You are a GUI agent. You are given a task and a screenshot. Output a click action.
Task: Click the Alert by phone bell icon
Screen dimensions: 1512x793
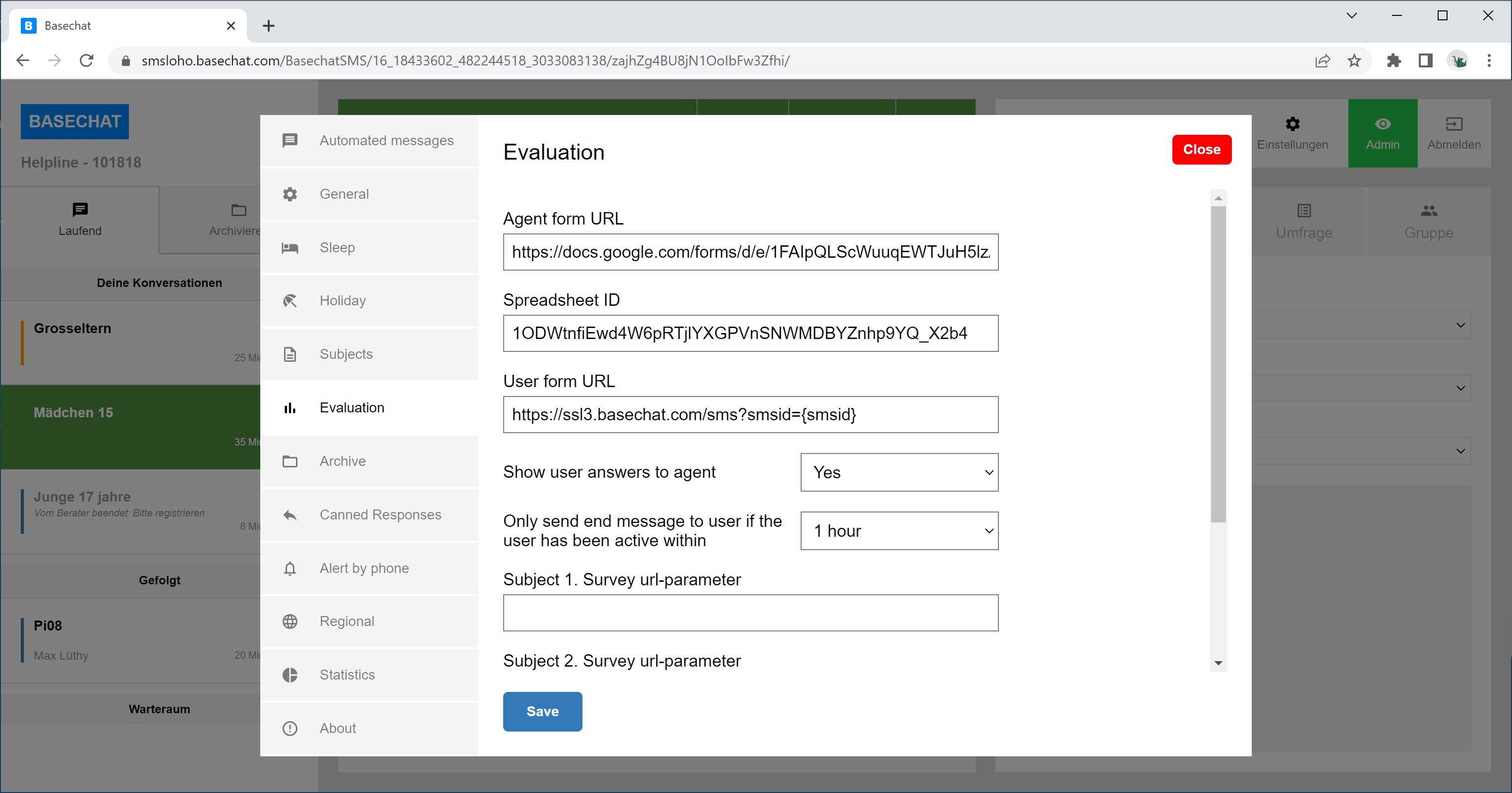(290, 568)
